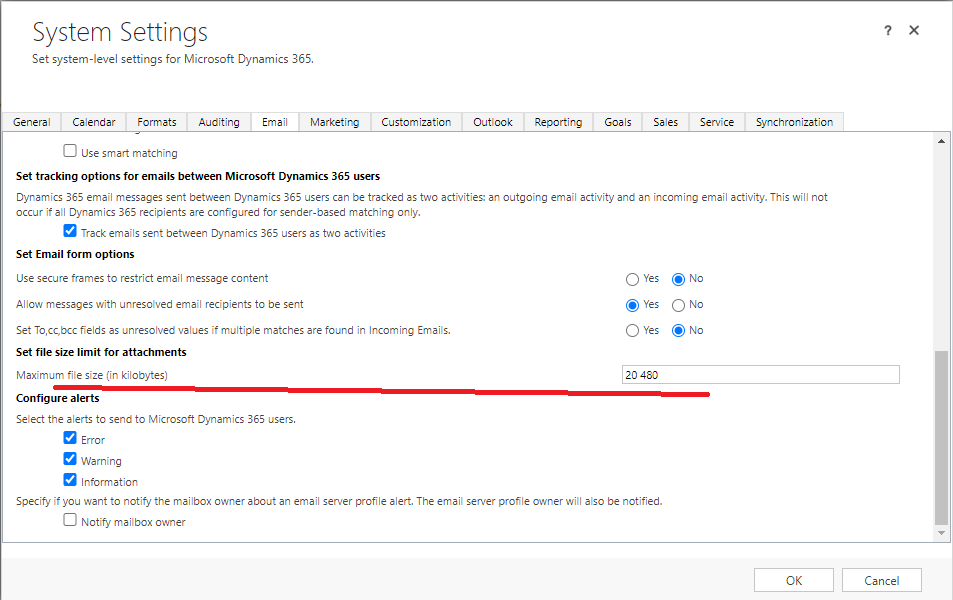953x600 pixels.
Task: Click the vertical scrollbar thumb
Action: [941, 437]
